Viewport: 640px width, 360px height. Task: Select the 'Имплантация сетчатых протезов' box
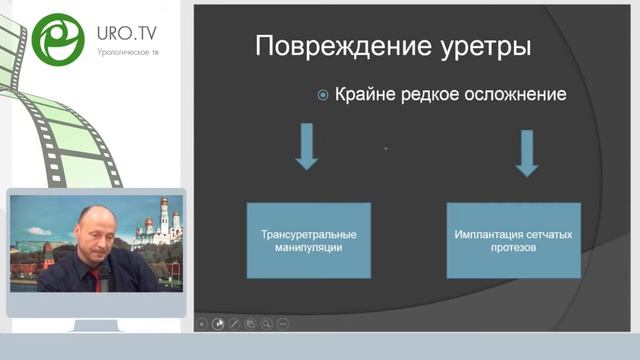pos(513,240)
